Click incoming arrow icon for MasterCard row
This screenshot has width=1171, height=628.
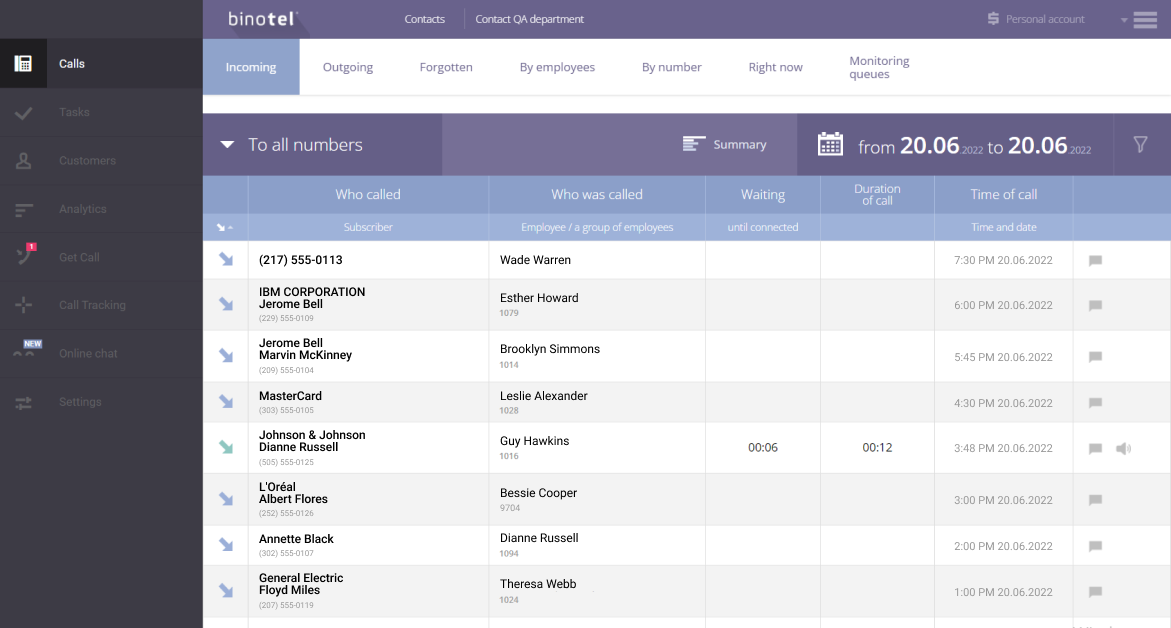pos(226,402)
